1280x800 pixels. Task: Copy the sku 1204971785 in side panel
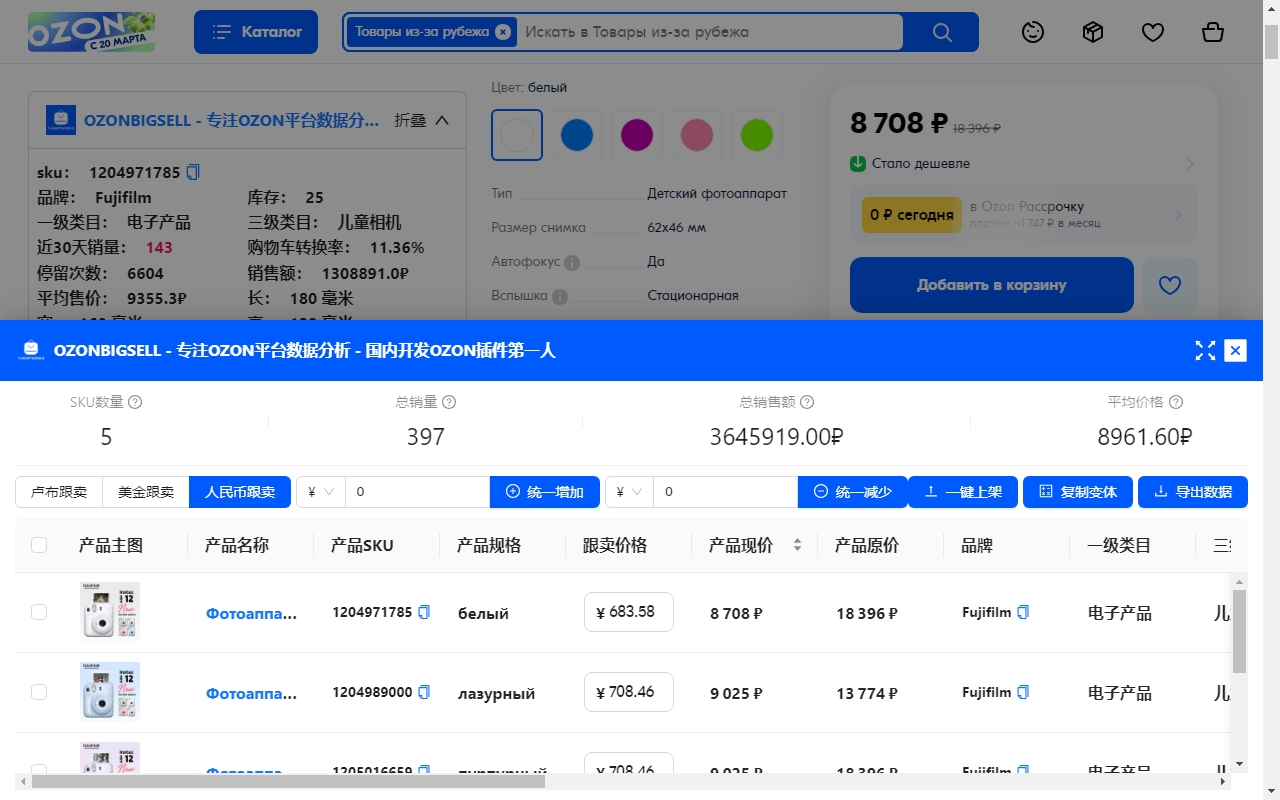tap(193, 172)
